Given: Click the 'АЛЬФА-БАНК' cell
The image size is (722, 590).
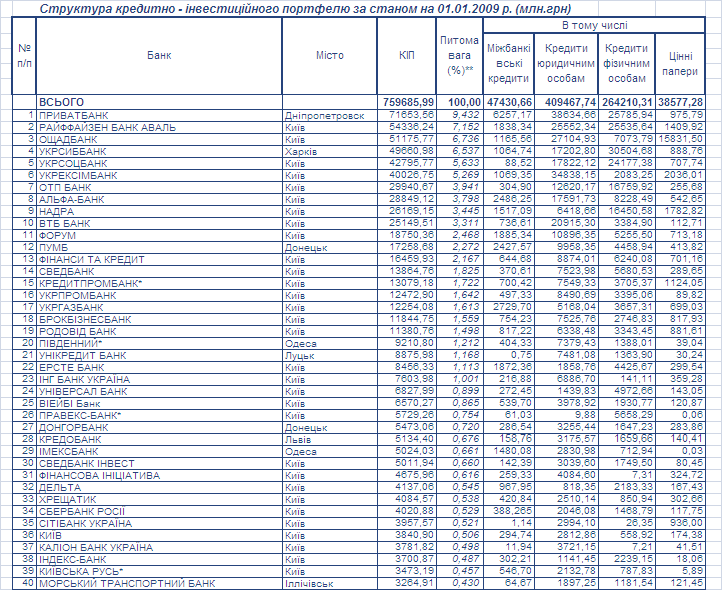Looking at the screenshot, I should click(159, 199).
